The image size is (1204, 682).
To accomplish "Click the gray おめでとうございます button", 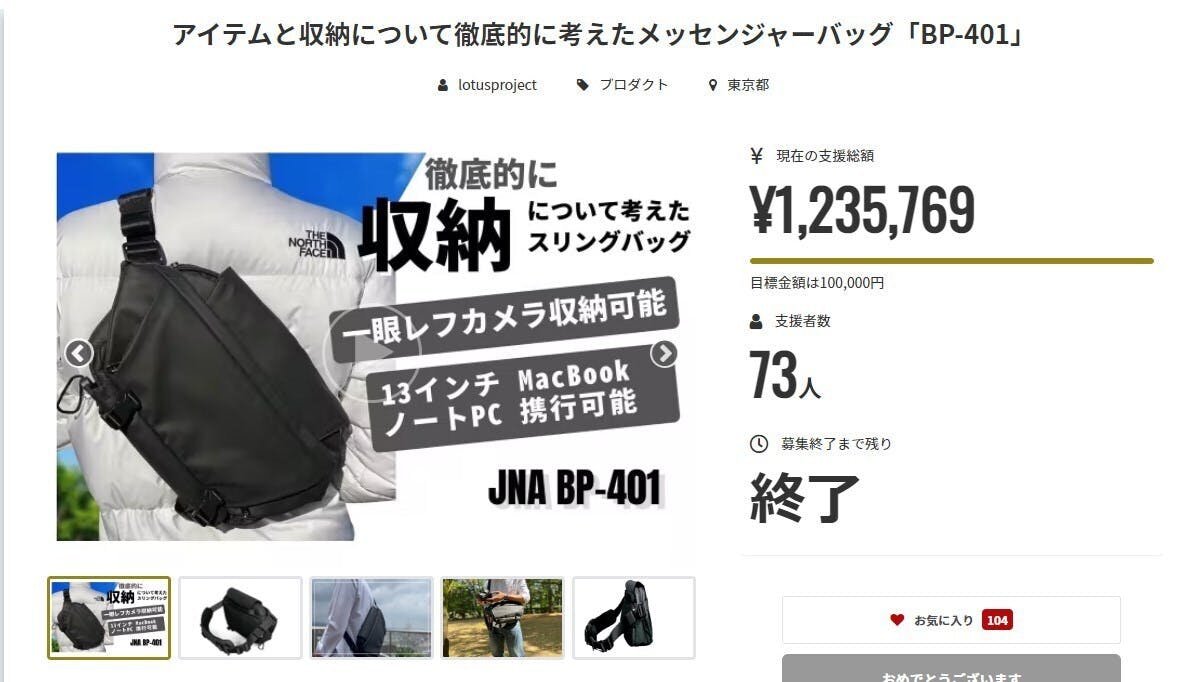I will pos(951,669).
